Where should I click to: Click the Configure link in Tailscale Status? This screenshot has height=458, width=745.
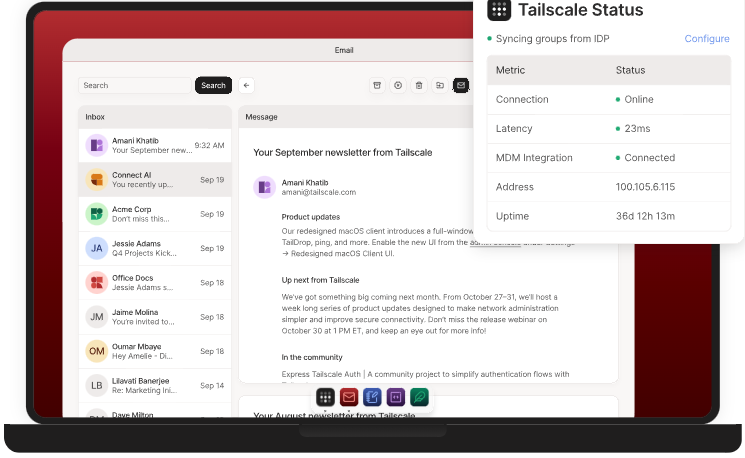pyautogui.click(x=707, y=39)
